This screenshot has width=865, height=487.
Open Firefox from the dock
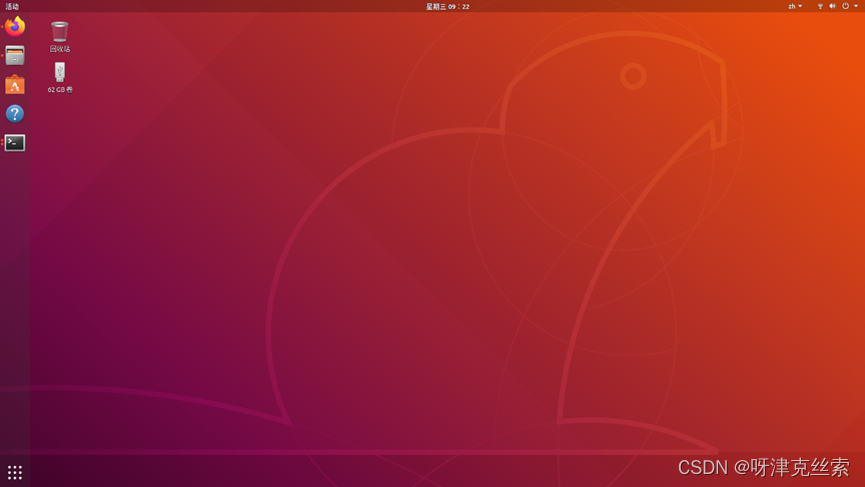[x=15, y=26]
